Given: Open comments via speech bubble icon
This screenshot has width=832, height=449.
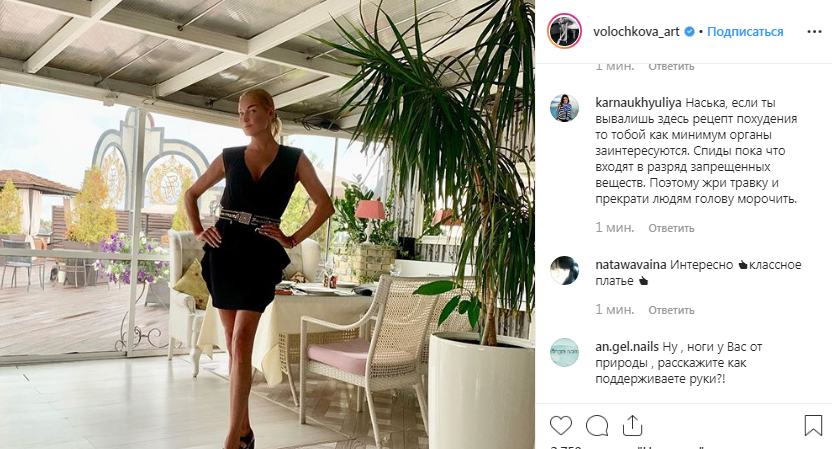Looking at the screenshot, I should point(597,426).
